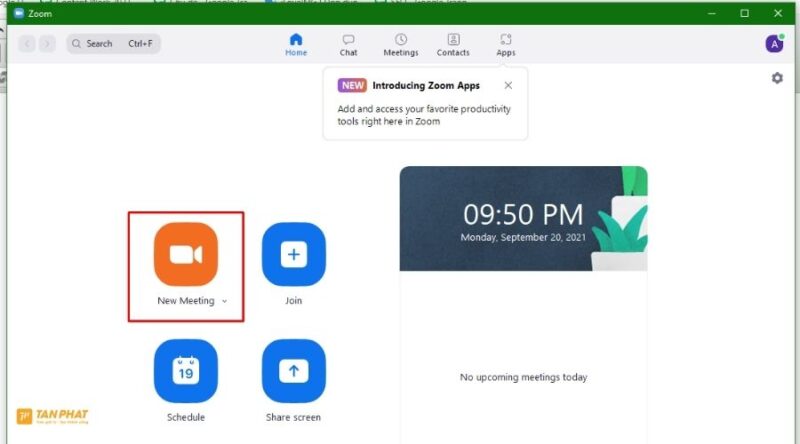Screen dimensions: 800x444
Task: Open the Contacts tab
Action: [453, 45]
